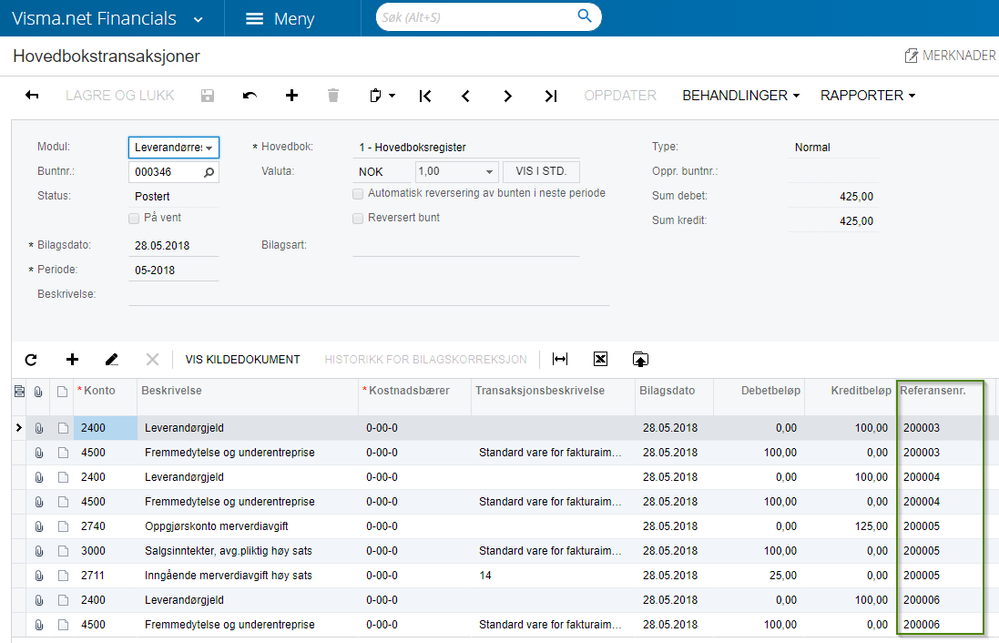Expand the Behandlinger dropdown menu

pyautogui.click(x=741, y=96)
